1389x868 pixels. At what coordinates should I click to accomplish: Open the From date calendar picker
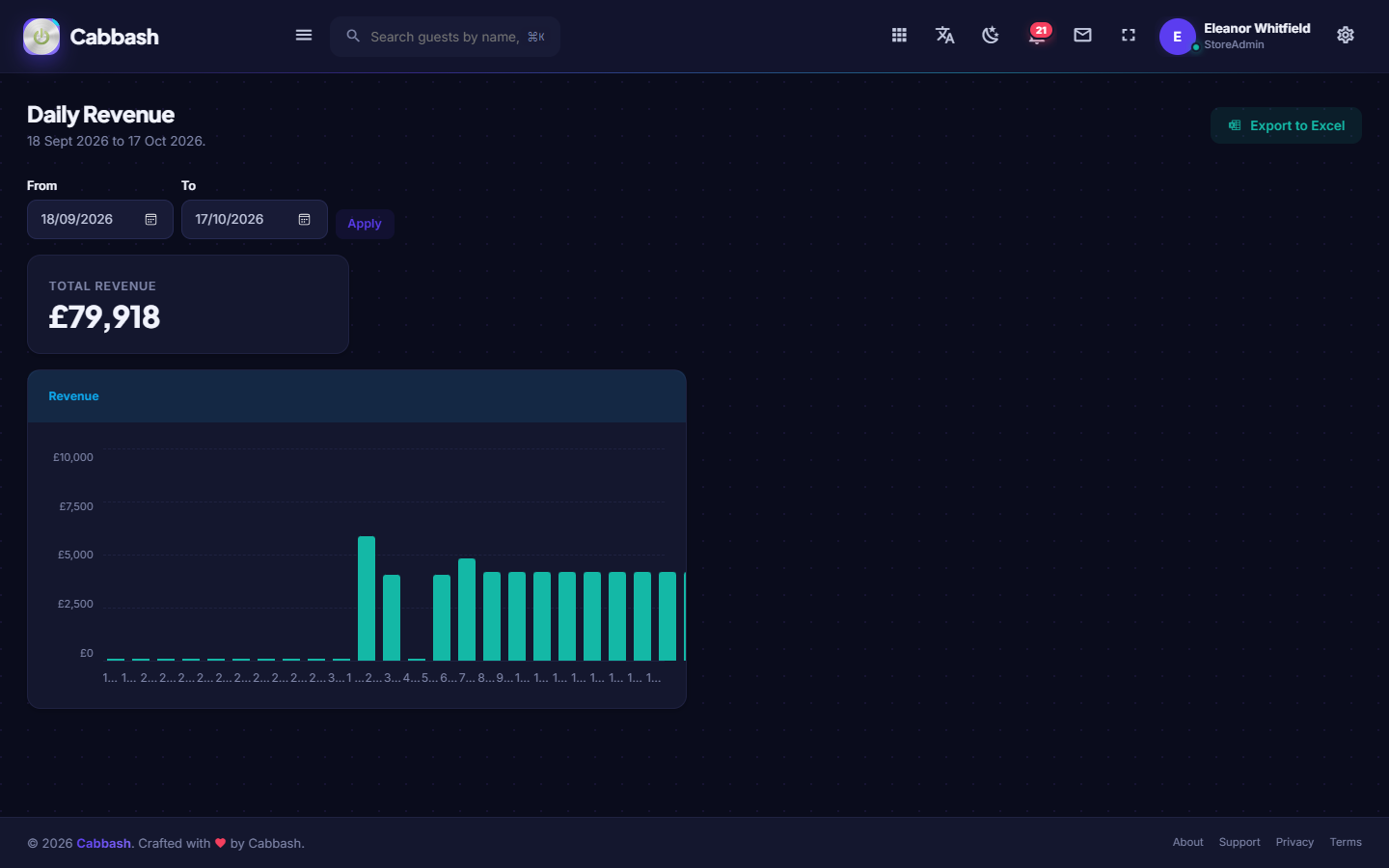[x=151, y=220]
